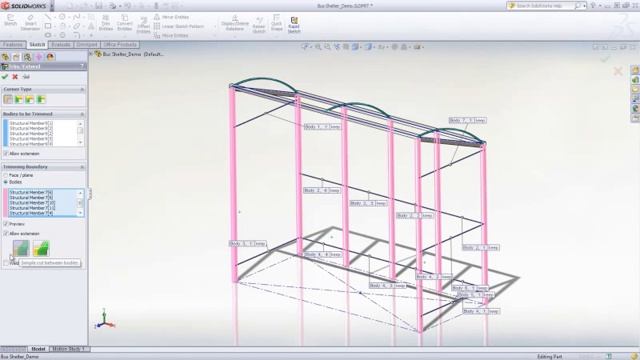Click the Smart Dimension tool
640x360 pixels.
[x=30, y=23]
